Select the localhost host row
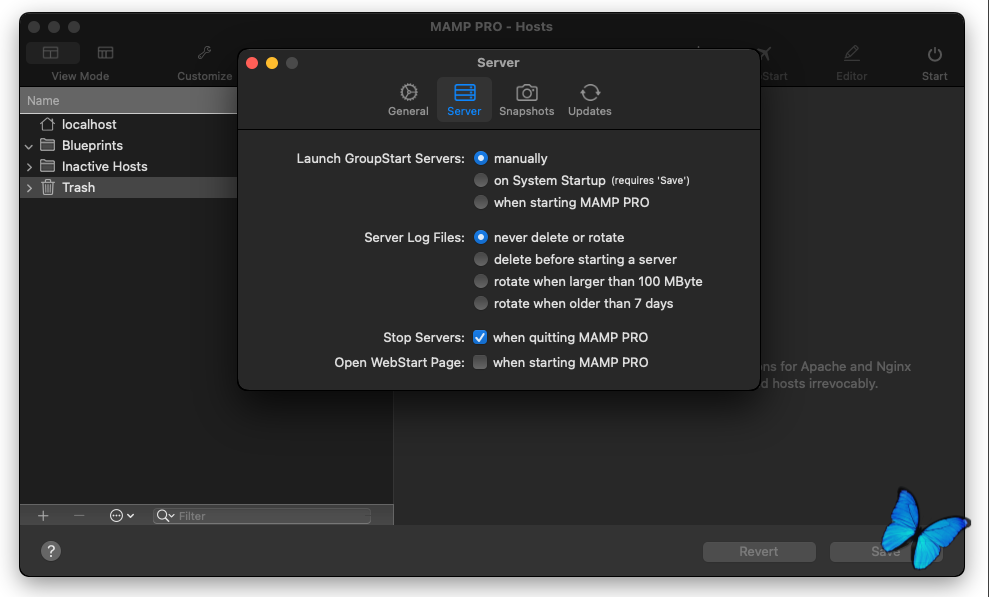Viewport: 989px width, 597px height. pos(129,124)
